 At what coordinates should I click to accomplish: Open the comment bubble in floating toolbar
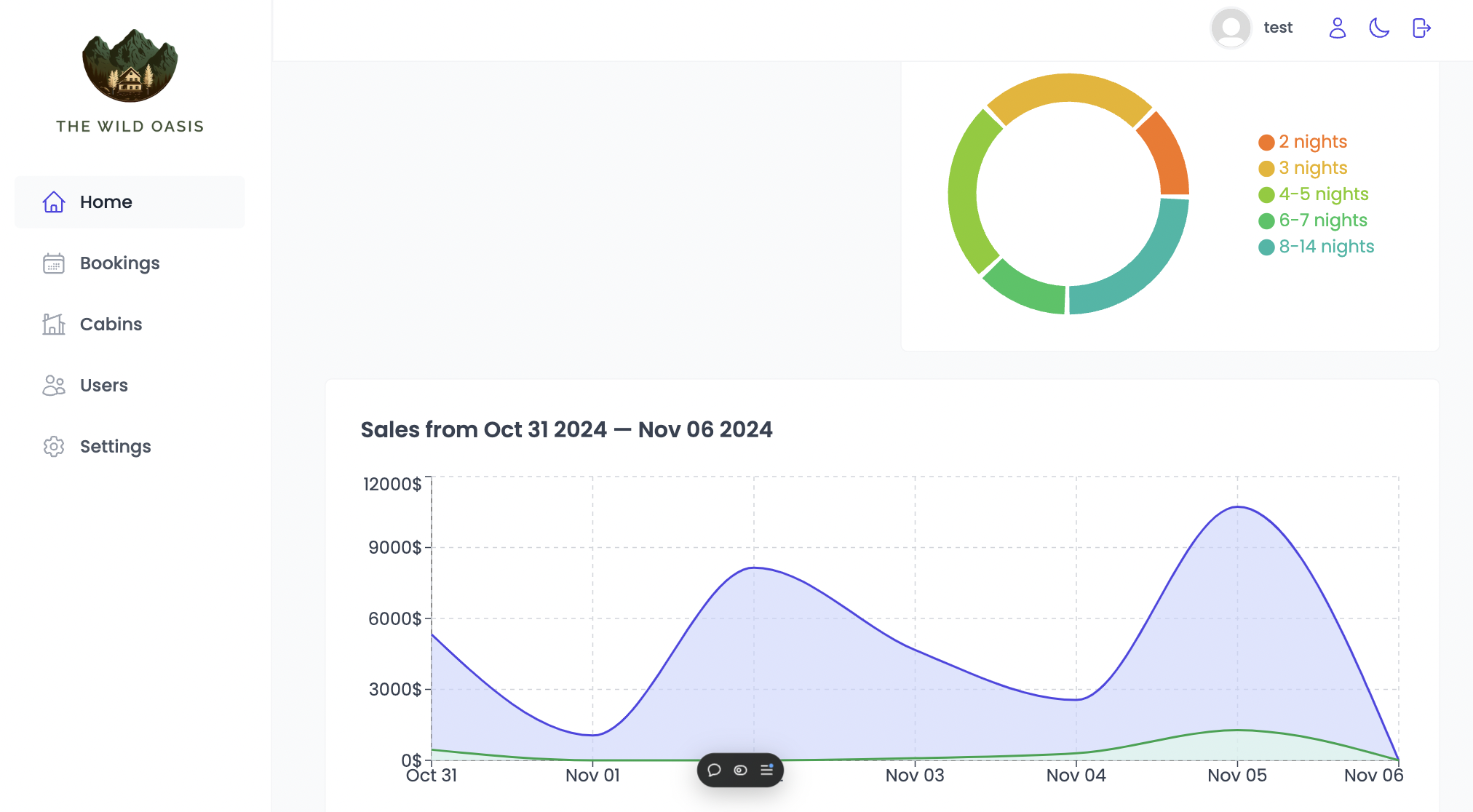tap(714, 770)
